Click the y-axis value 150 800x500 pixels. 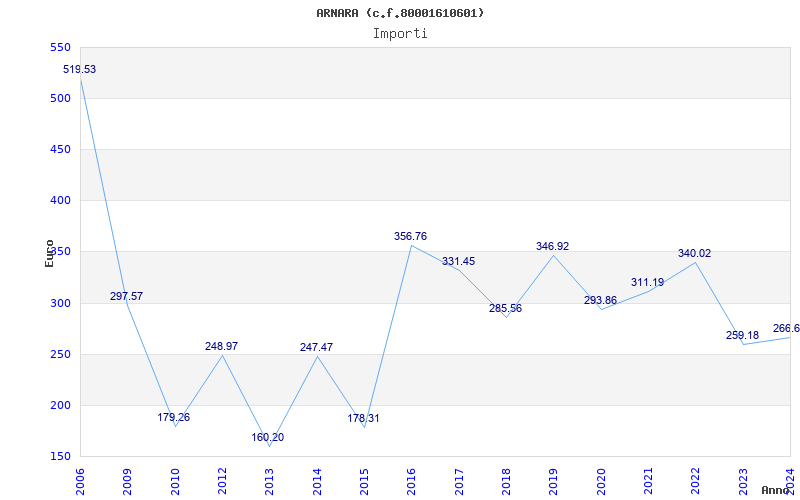60,456
